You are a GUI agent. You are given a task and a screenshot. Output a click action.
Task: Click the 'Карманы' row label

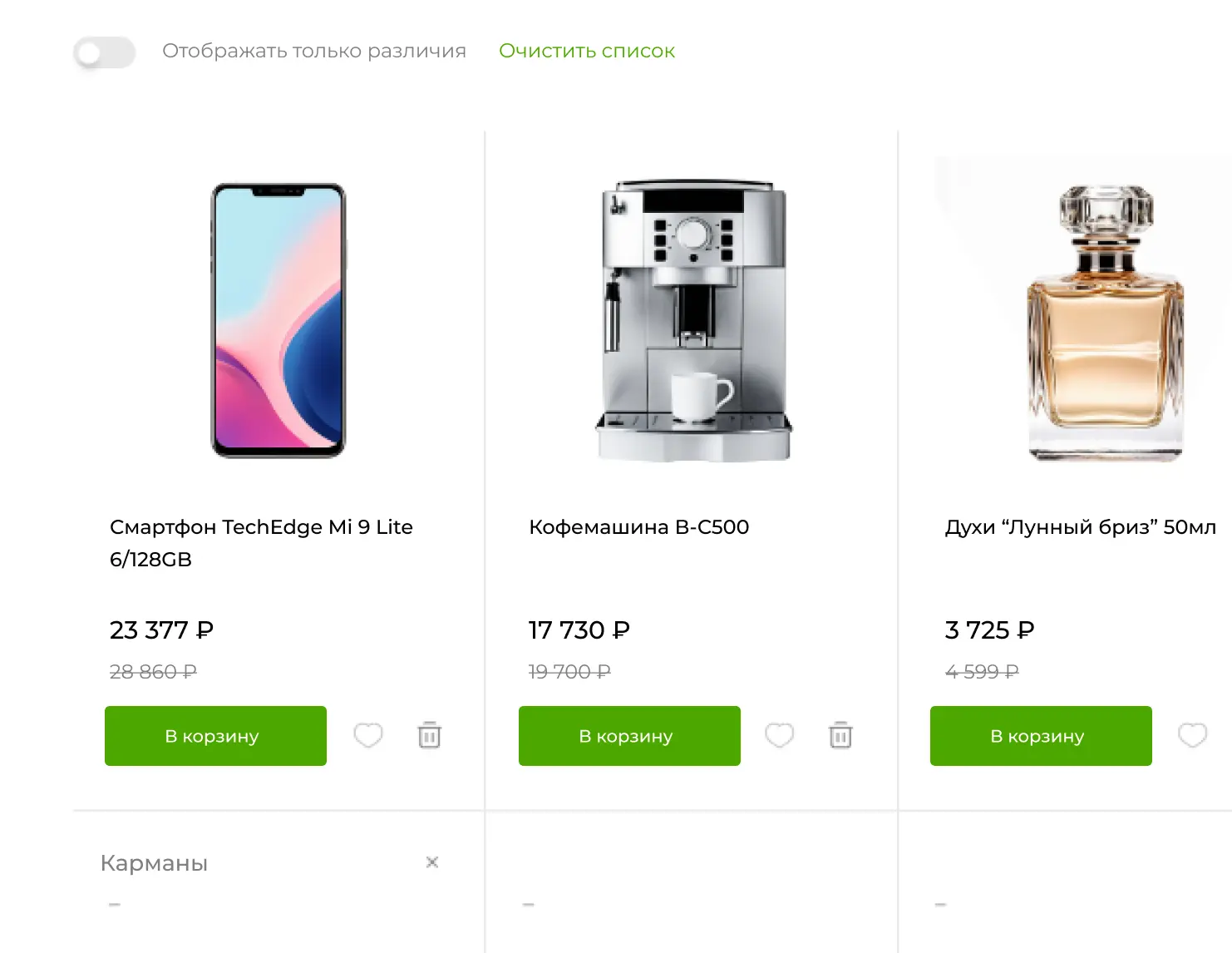click(154, 863)
